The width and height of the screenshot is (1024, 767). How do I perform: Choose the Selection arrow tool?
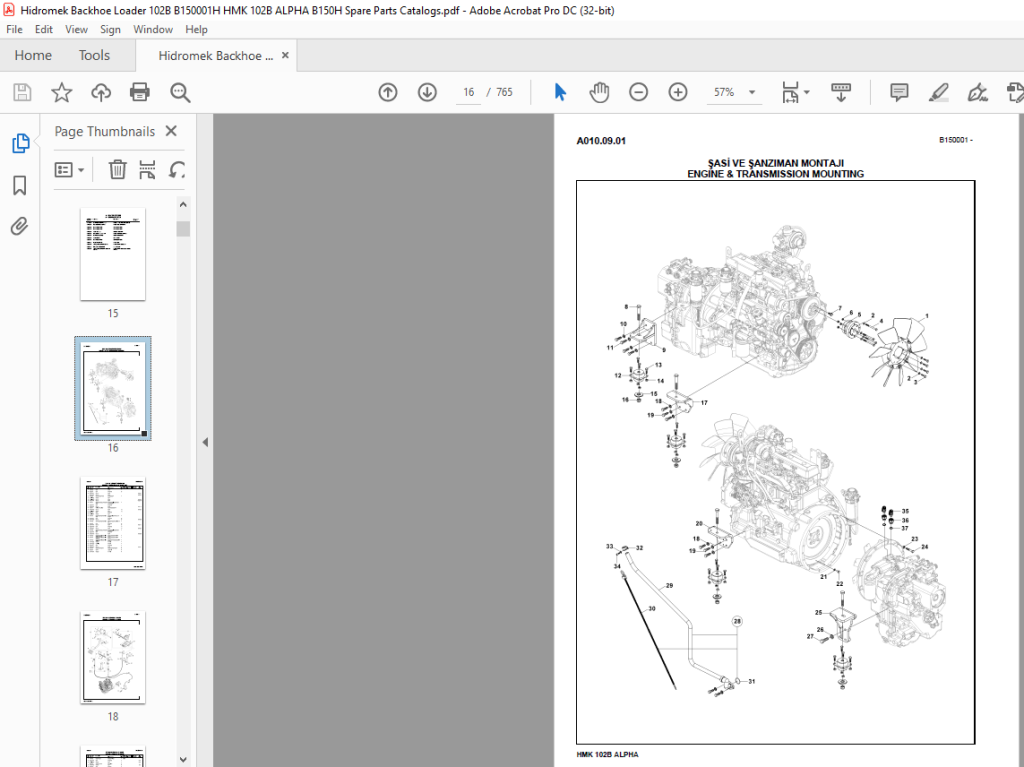coord(560,92)
